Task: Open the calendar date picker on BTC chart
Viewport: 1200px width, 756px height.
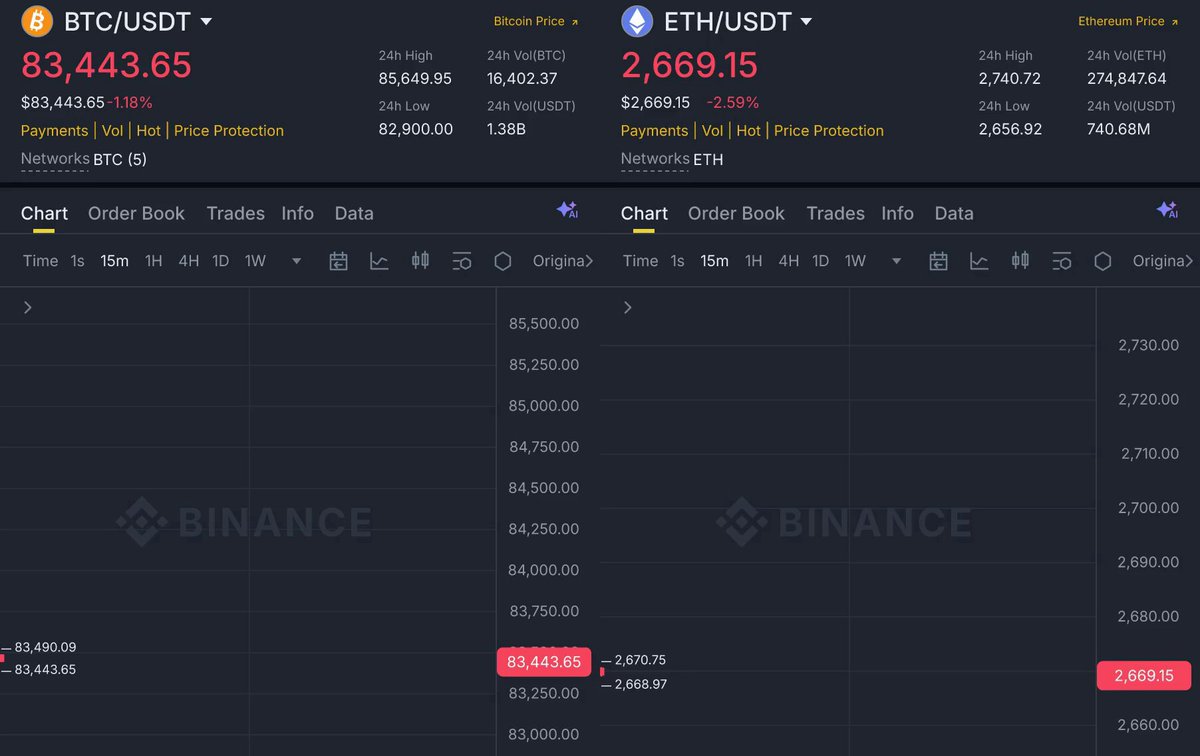Action: (x=339, y=261)
